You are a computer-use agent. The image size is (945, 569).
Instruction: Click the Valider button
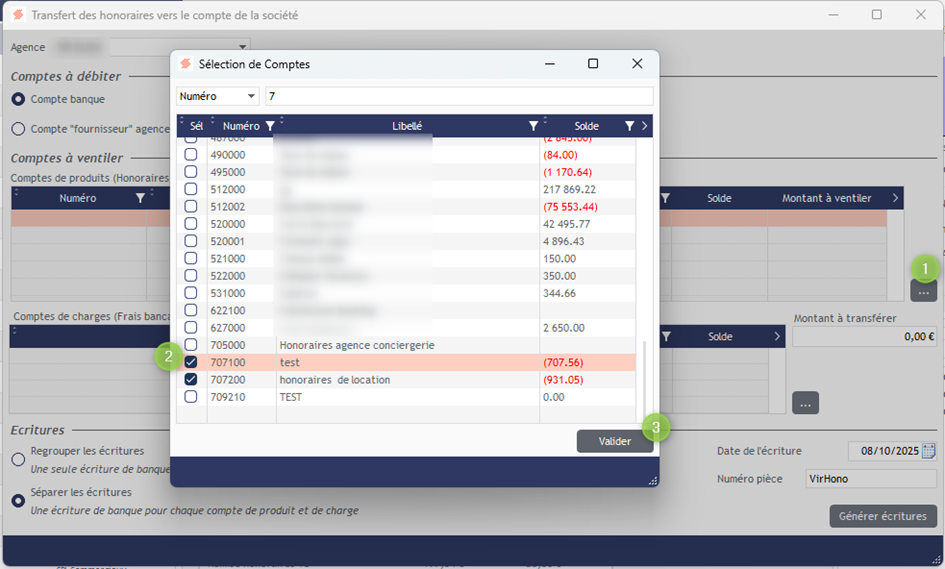point(614,442)
